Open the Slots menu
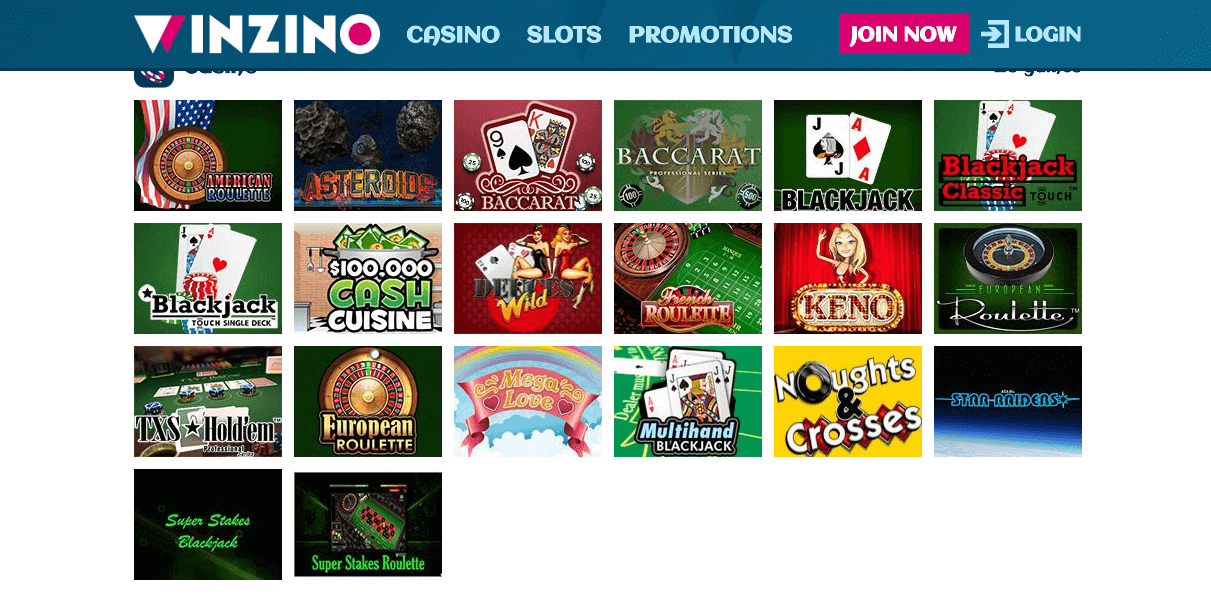 click(x=564, y=35)
